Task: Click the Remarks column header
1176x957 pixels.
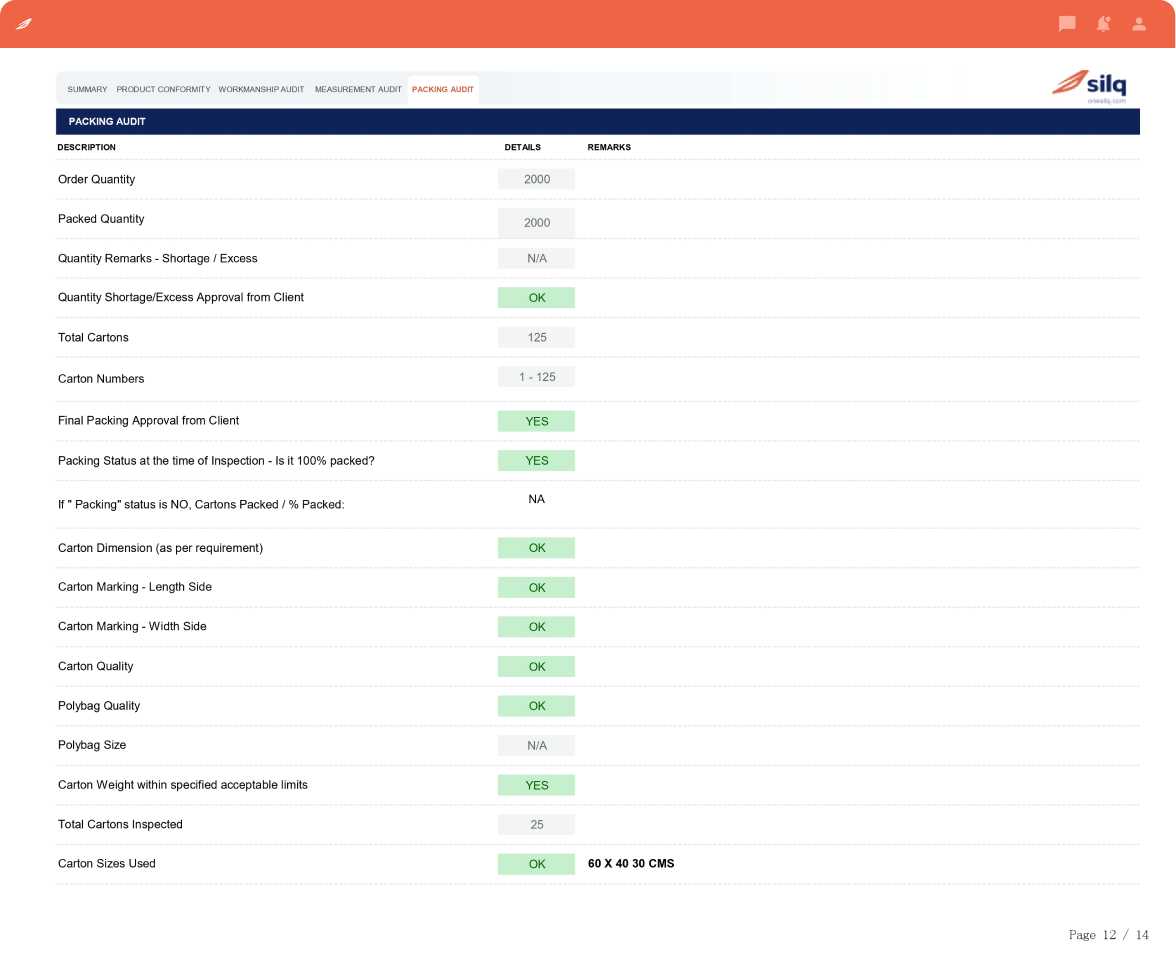Action: [x=609, y=147]
